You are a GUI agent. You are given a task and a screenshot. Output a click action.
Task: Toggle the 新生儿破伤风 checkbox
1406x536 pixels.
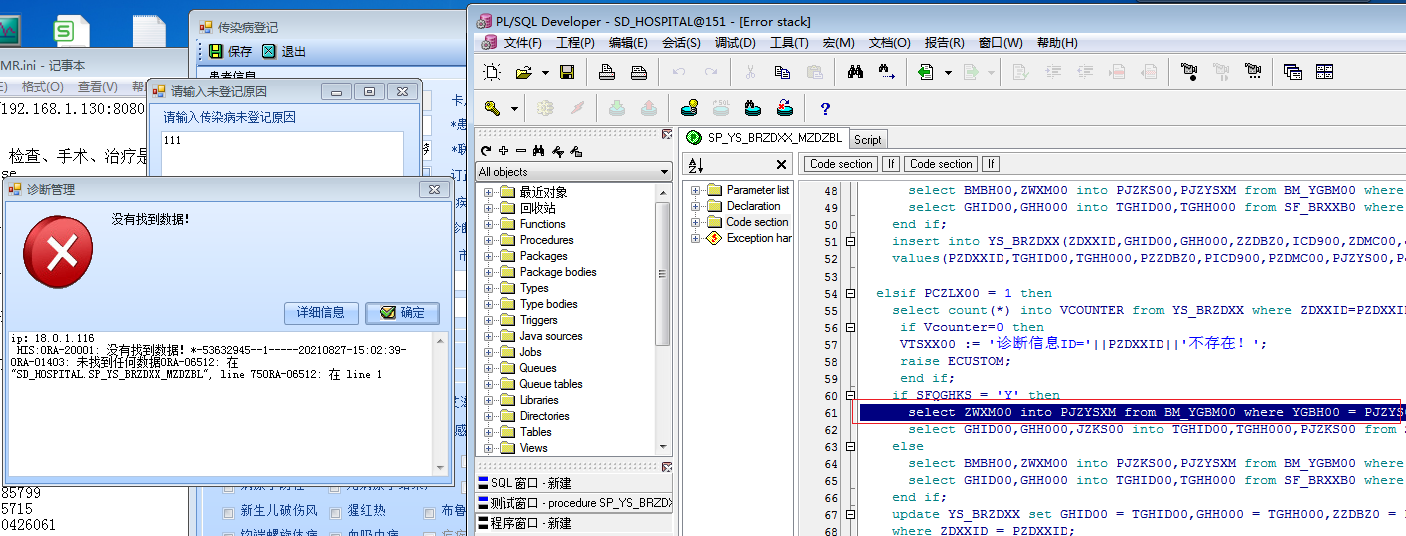[229, 511]
